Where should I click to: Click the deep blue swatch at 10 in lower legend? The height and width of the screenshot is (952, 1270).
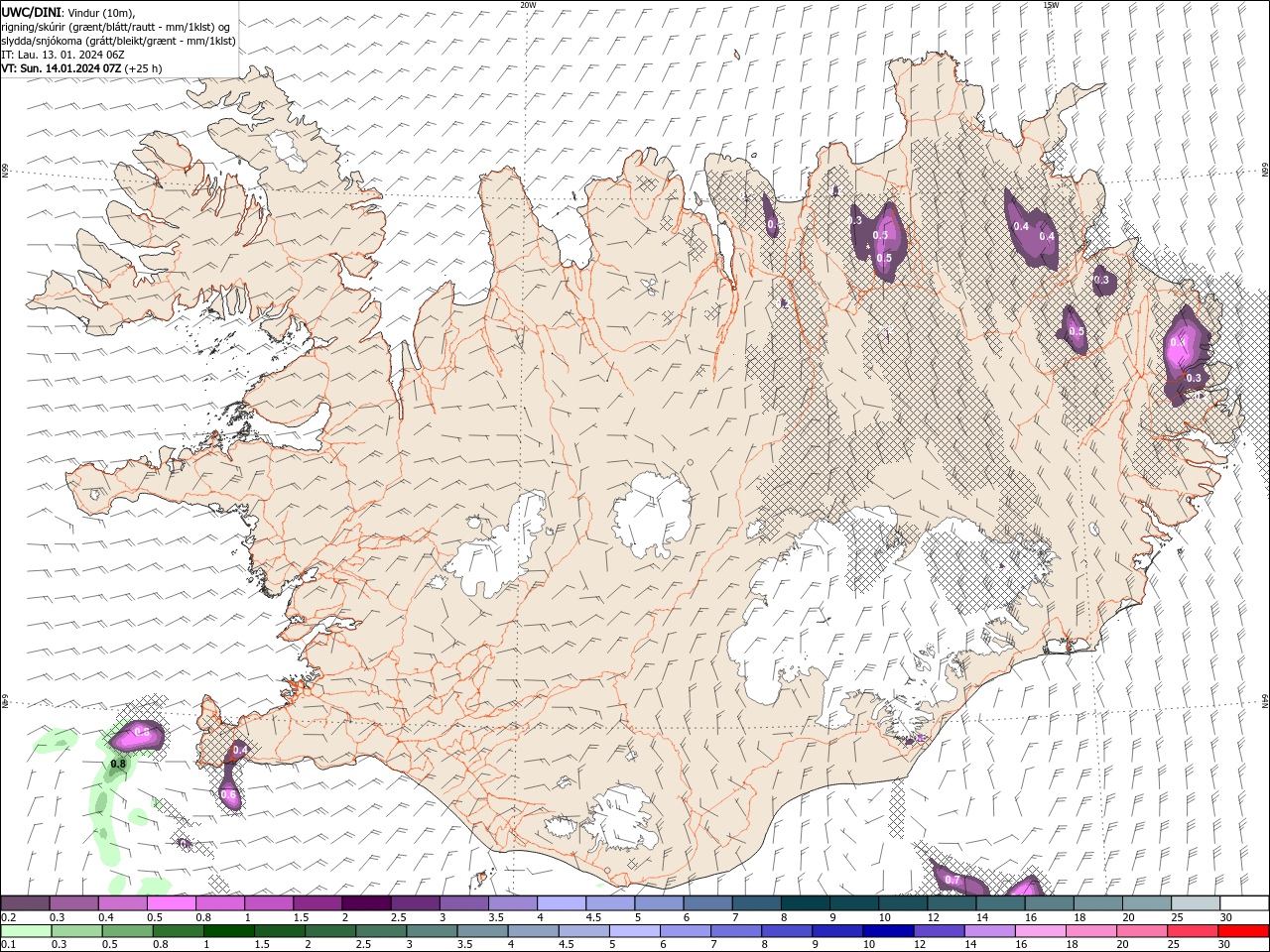click(x=889, y=931)
